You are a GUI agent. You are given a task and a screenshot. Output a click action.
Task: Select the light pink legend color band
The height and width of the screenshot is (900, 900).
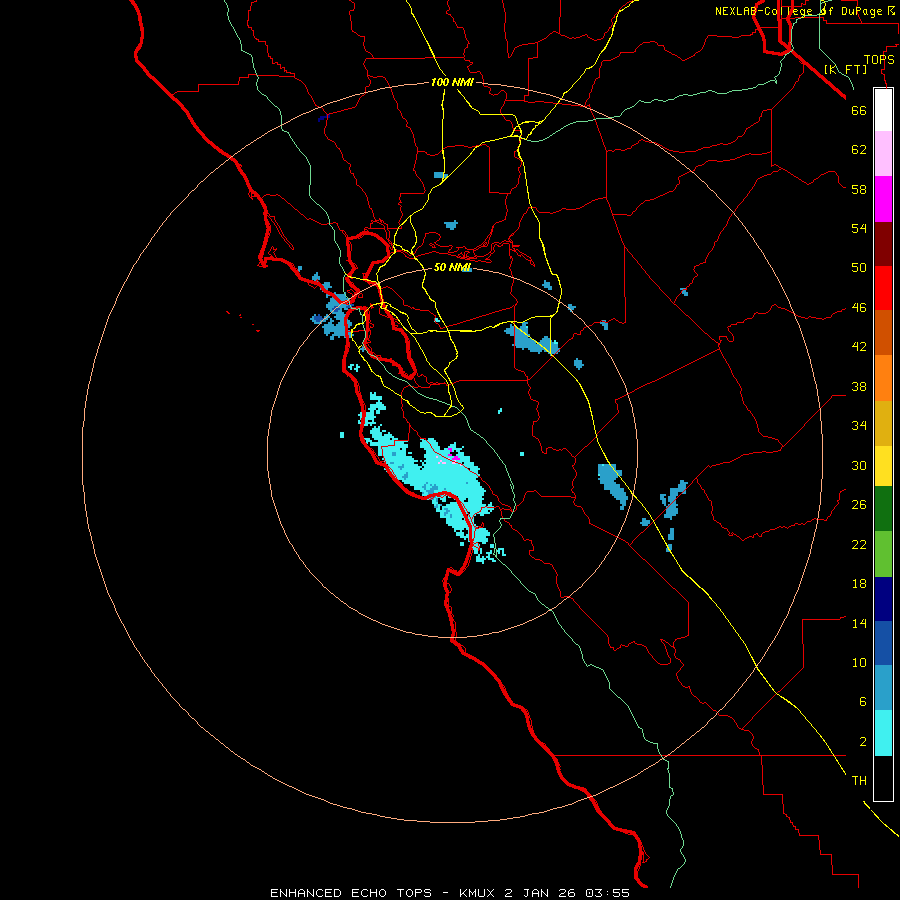click(x=883, y=153)
